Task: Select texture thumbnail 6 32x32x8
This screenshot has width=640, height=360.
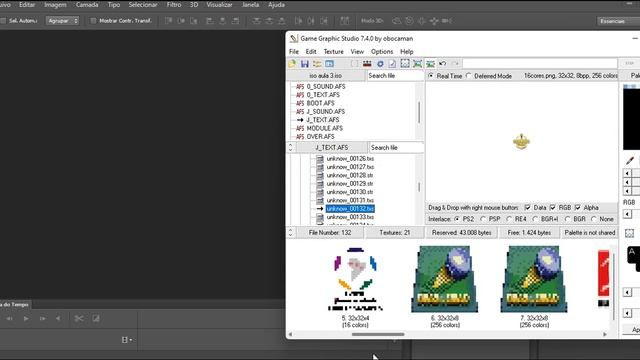Action: click(444, 287)
